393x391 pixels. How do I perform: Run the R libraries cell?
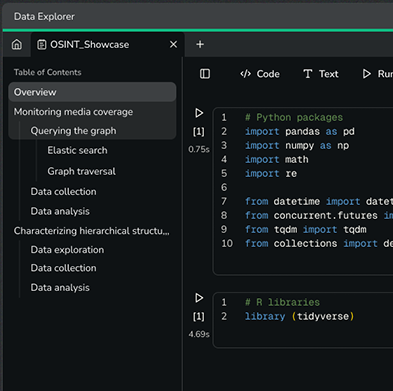pos(199,298)
